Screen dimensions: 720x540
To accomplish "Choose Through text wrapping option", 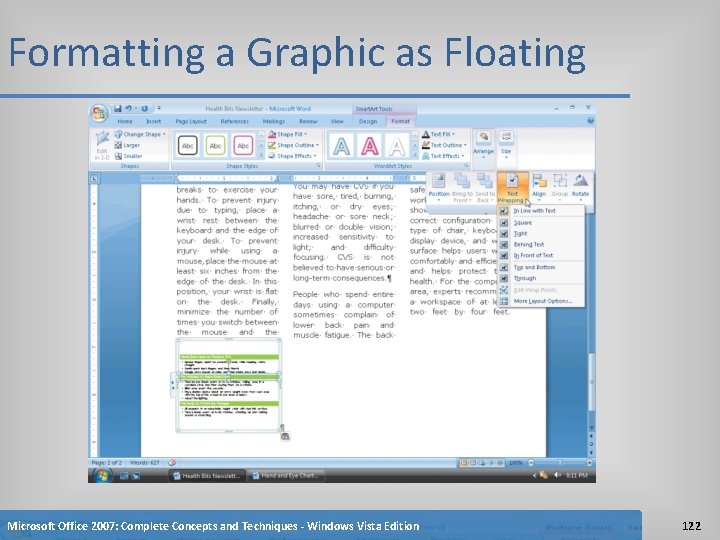I will 541,278.
